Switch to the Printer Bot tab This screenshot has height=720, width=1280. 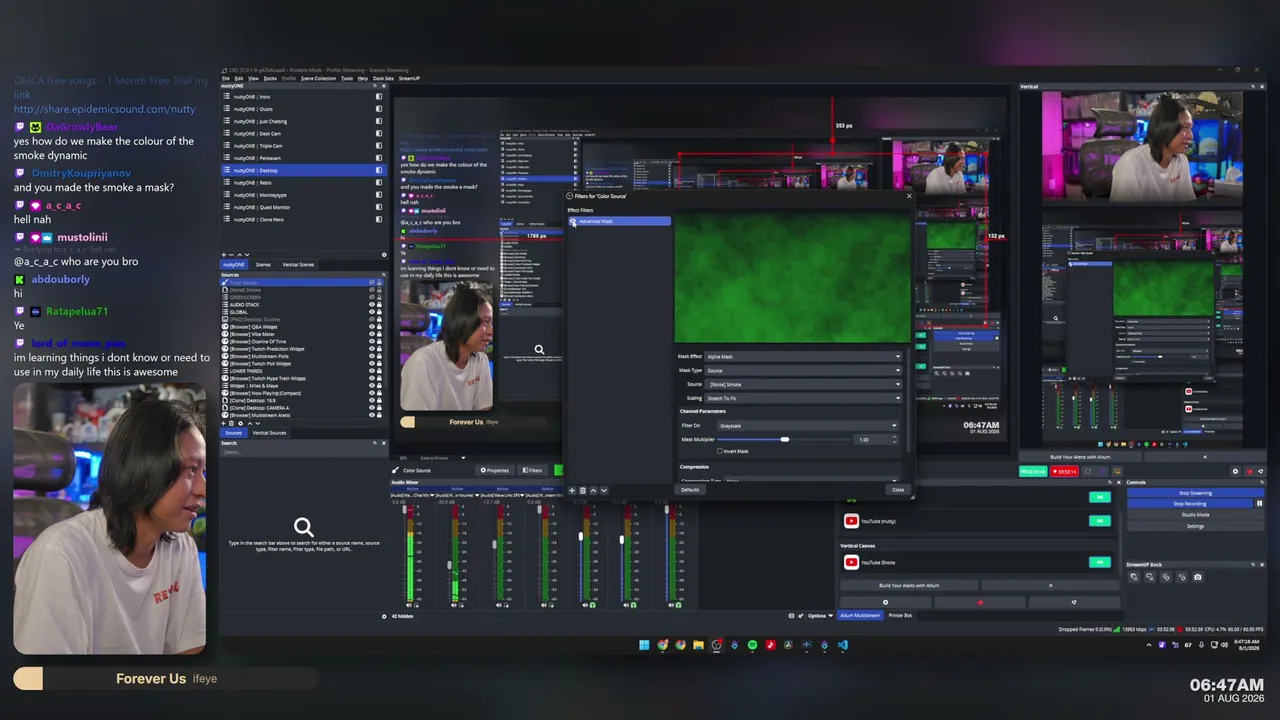[x=900, y=616]
